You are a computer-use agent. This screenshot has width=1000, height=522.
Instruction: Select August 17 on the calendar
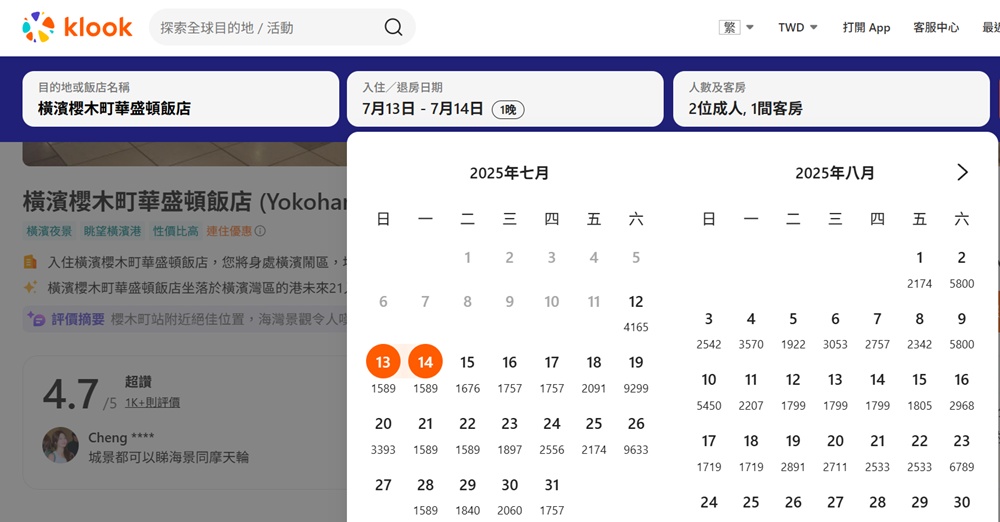point(709,452)
